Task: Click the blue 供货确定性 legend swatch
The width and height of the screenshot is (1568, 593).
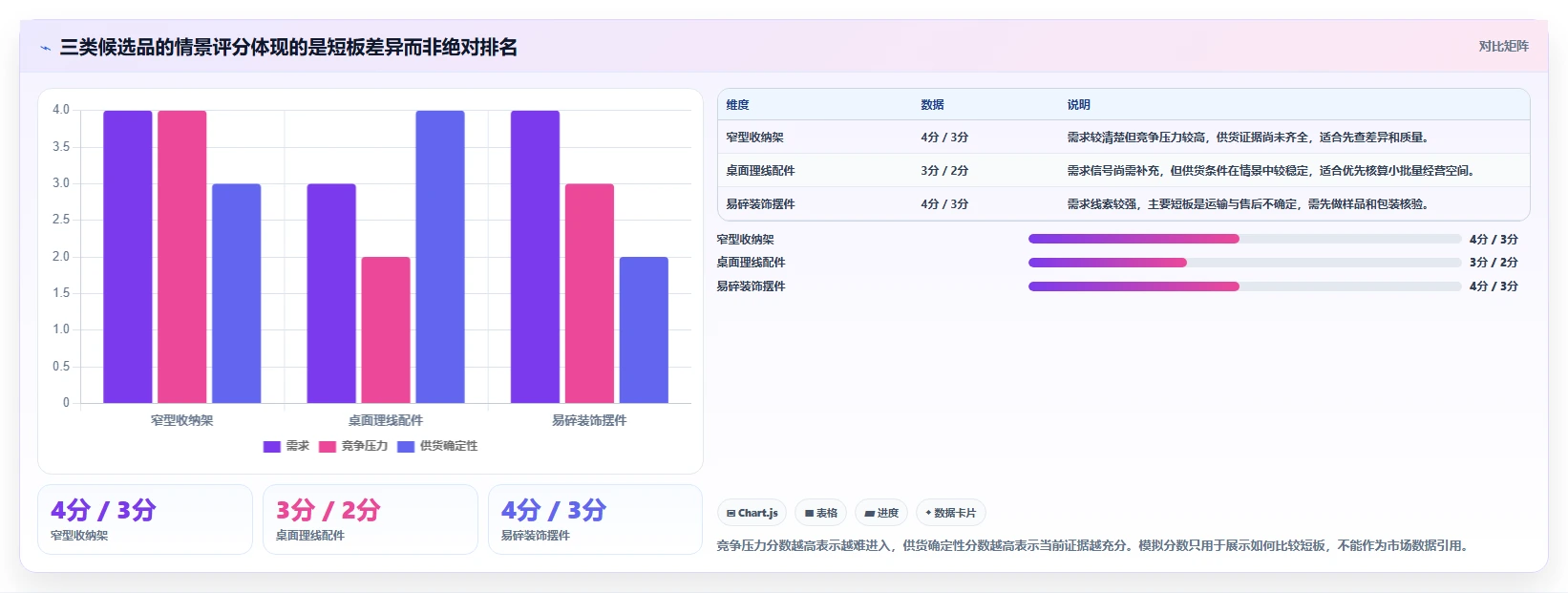Action: click(406, 446)
